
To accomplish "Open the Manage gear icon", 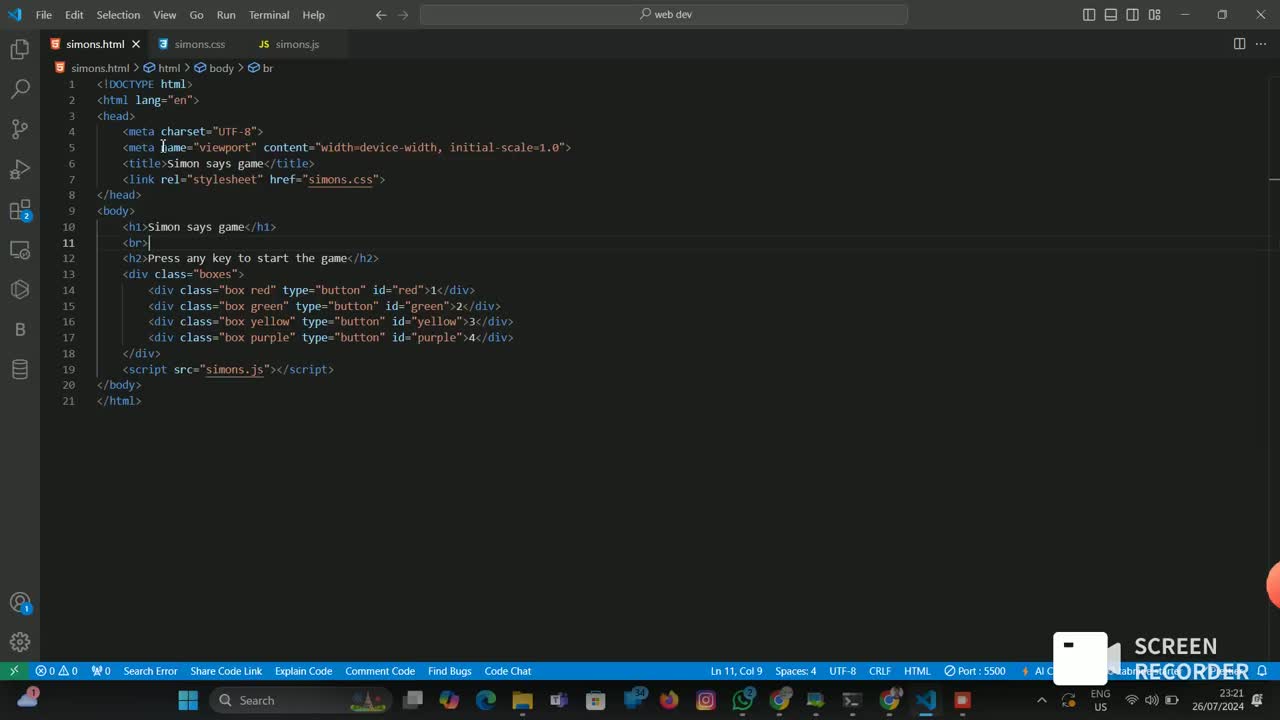I will tap(20, 642).
